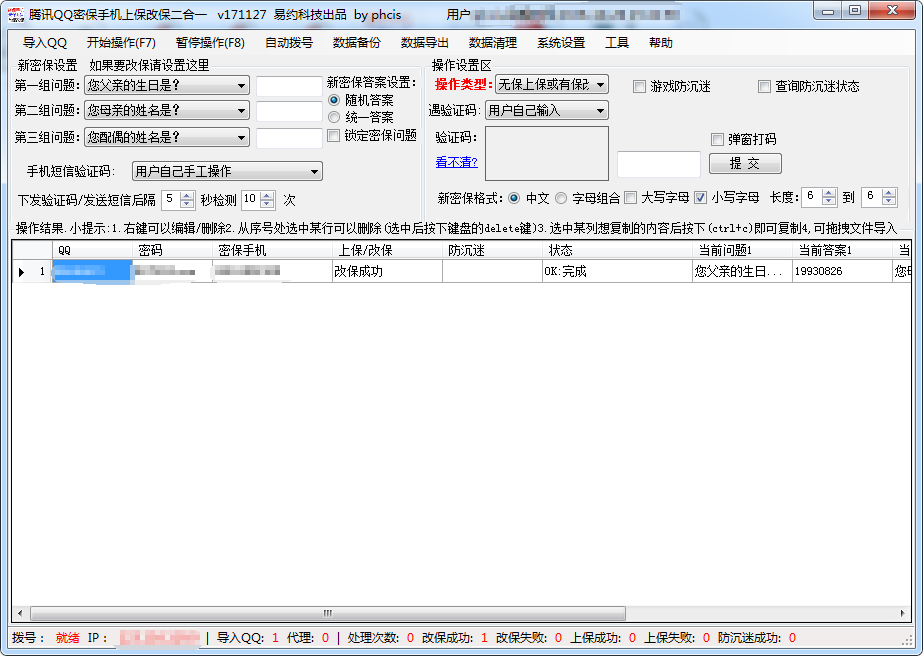Select the 19930826 answer cell
Screen dimensions: 923x656
coord(842,271)
